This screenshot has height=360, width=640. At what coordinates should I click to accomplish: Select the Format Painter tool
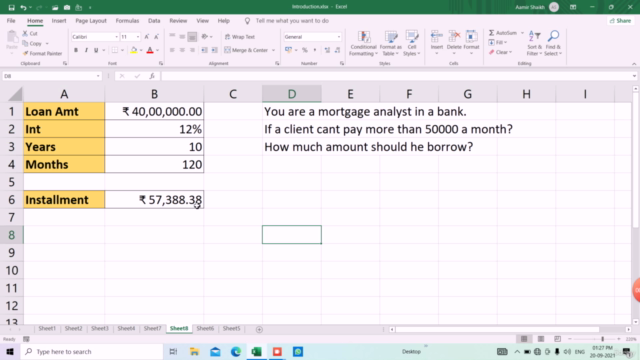click(42, 53)
